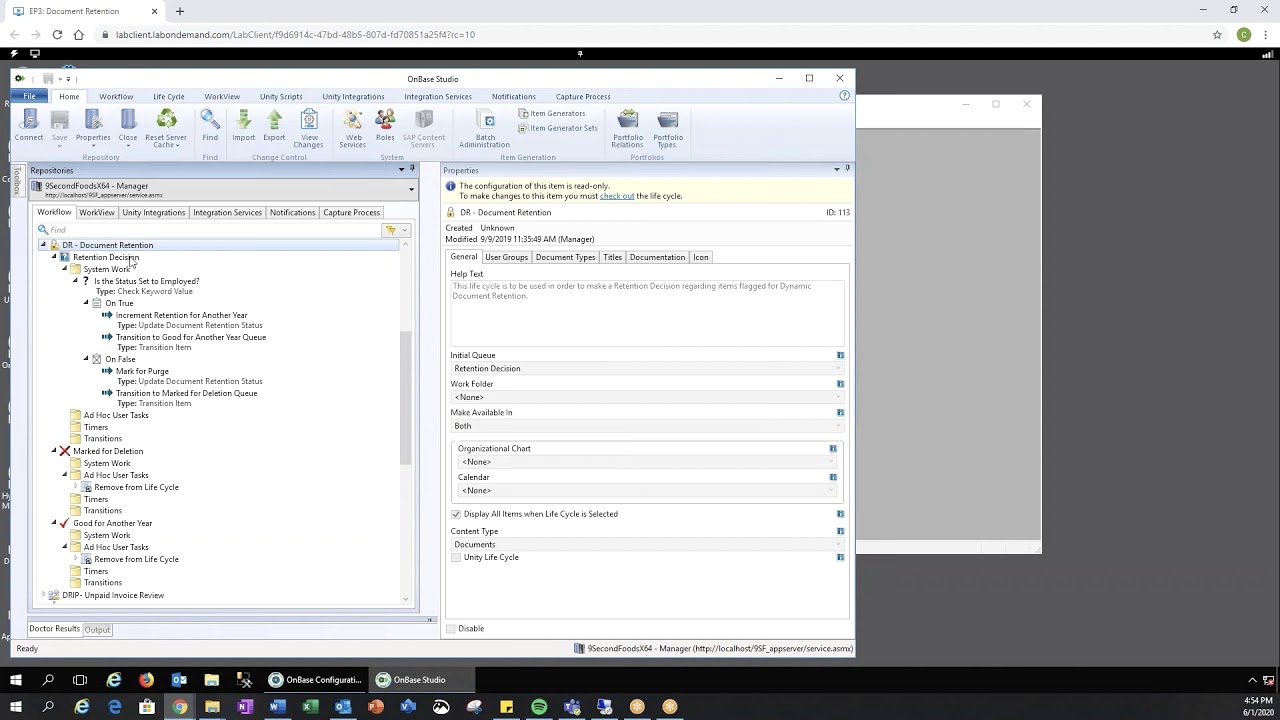Open Web Services
This screenshot has height=720, width=1280.
click(352, 128)
